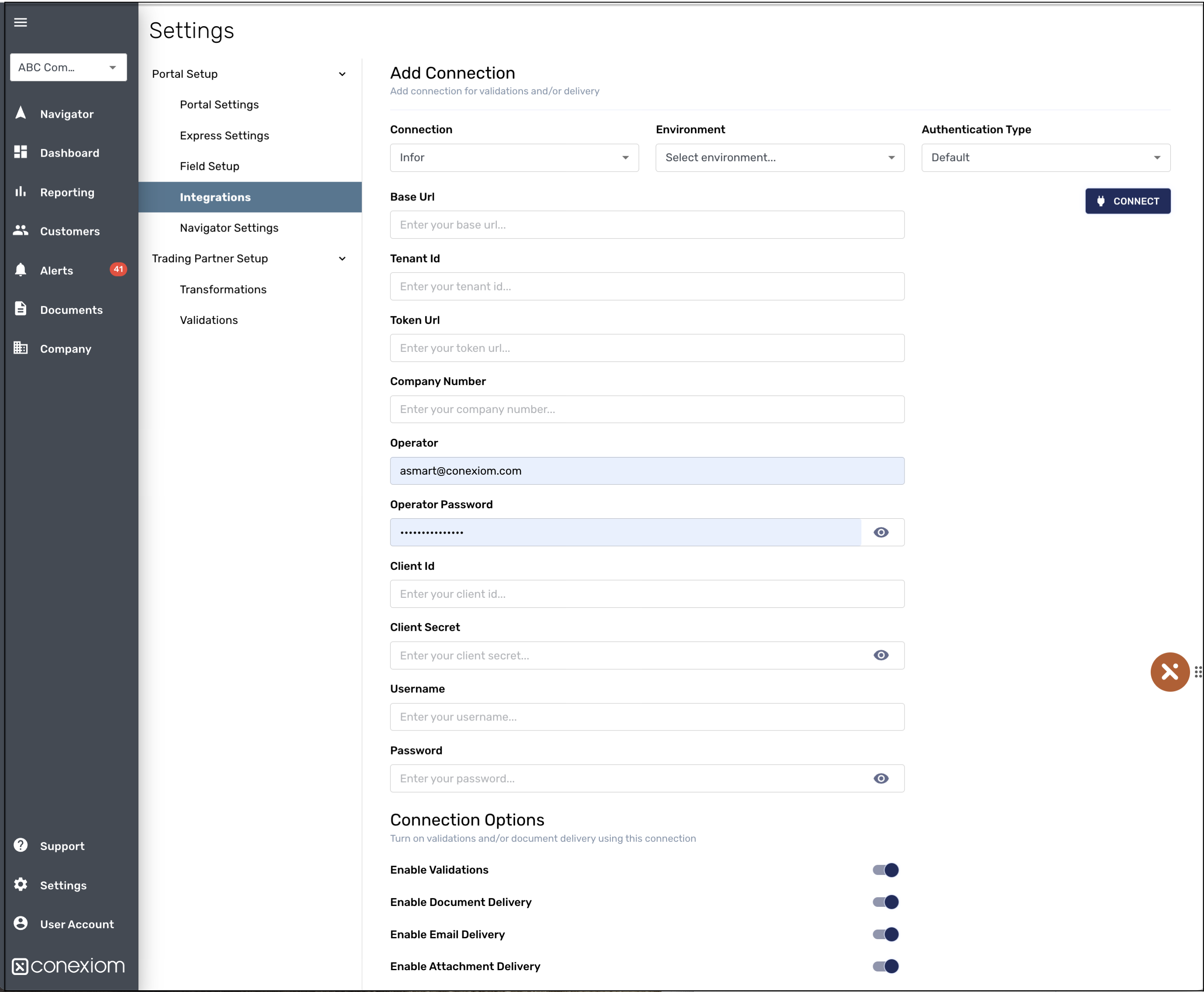
Task: Reveal the Operator Password with the eye icon
Action: 881,532
